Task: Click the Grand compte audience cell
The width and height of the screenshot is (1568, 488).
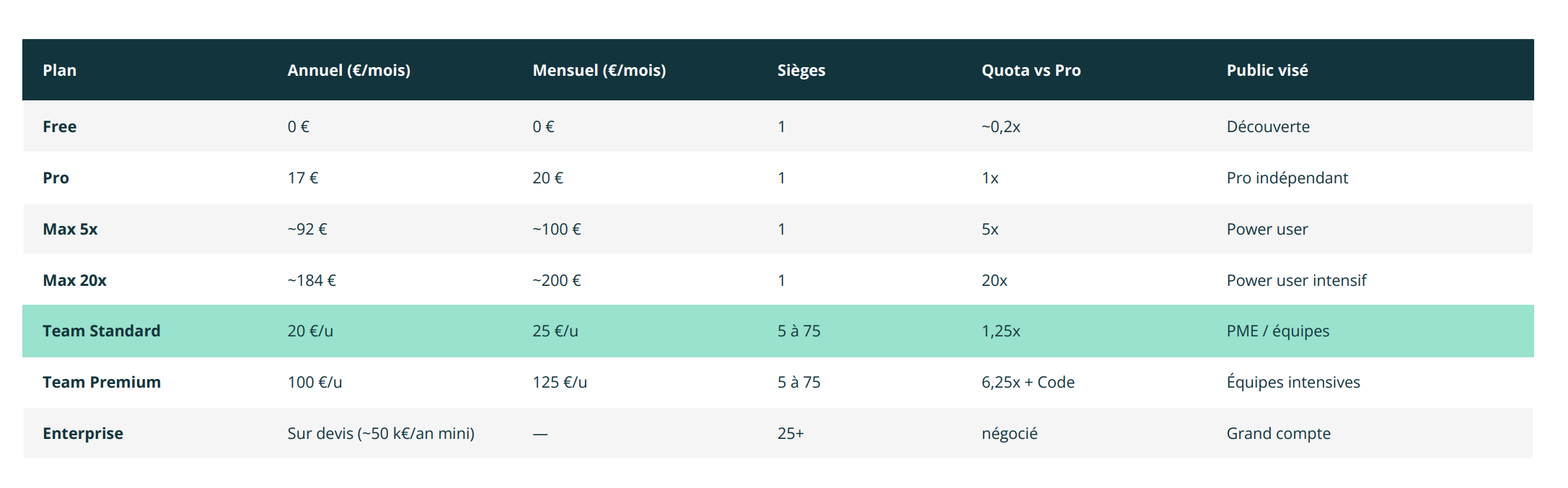Action: [1278, 434]
